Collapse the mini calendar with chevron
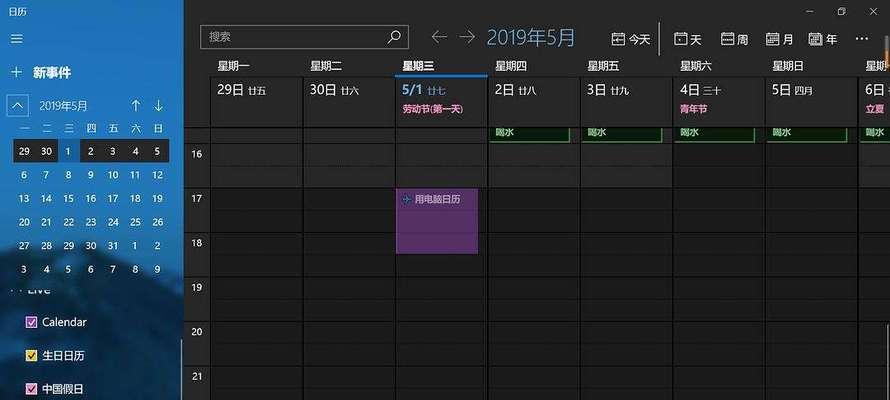 (18, 106)
